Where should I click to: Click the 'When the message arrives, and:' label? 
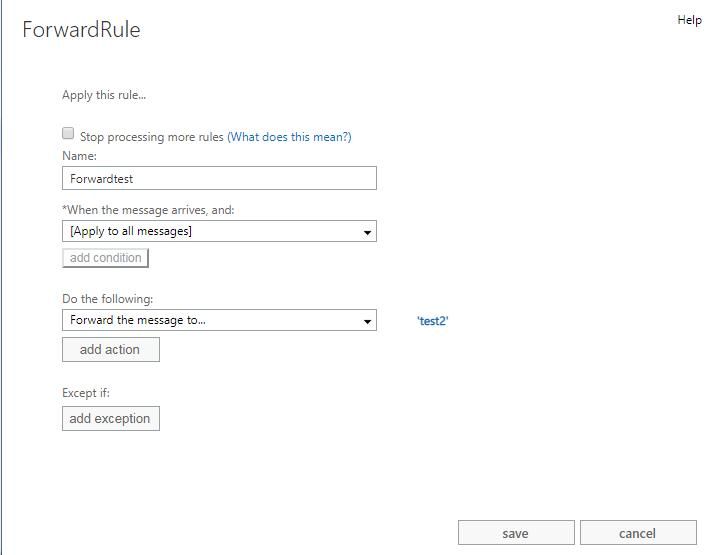pos(149,210)
